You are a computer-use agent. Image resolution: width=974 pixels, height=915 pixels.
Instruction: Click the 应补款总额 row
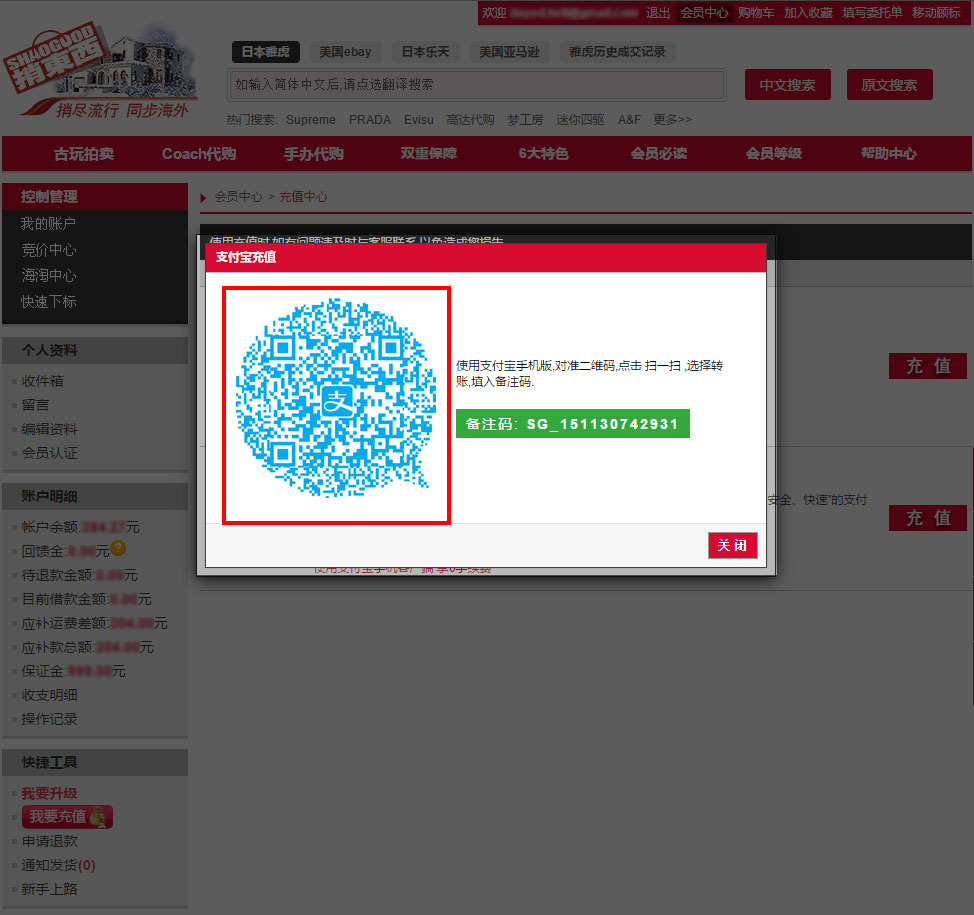pyautogui.click(x=88, y=647)
